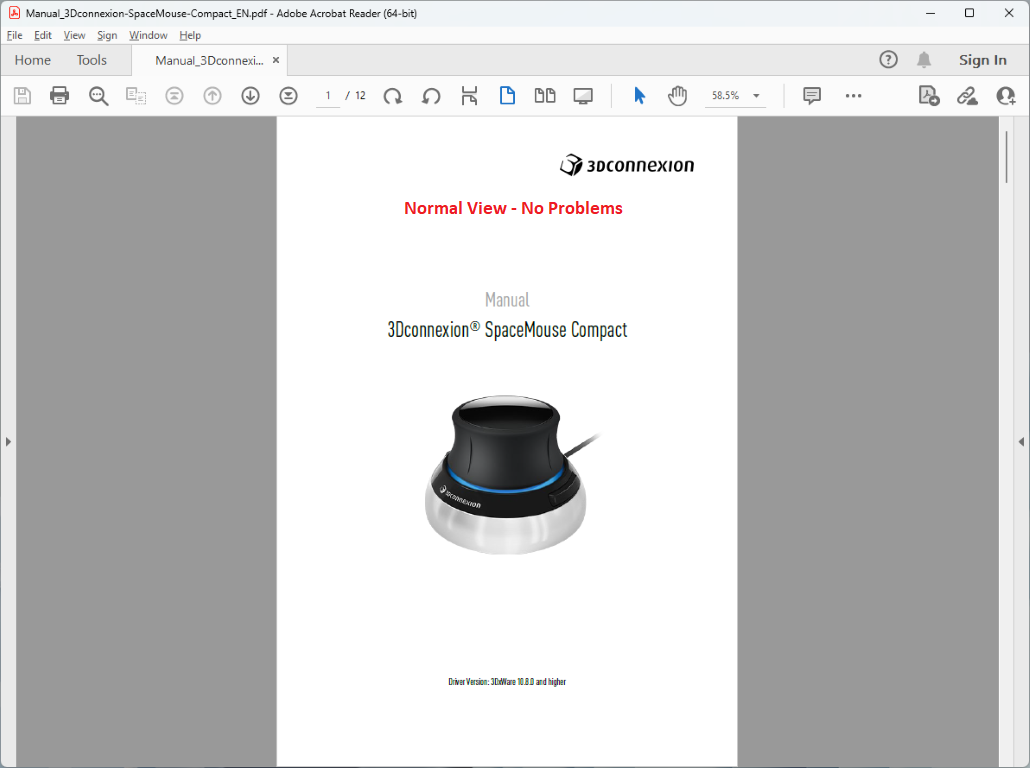Screen dimensions: 1030x768
Task: Share the file with a link
Action: (x=966, y=95)
